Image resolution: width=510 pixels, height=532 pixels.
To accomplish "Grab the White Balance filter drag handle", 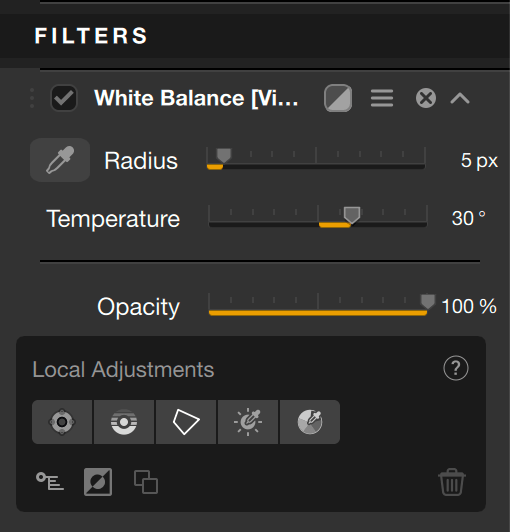I will tap(32, 98).
